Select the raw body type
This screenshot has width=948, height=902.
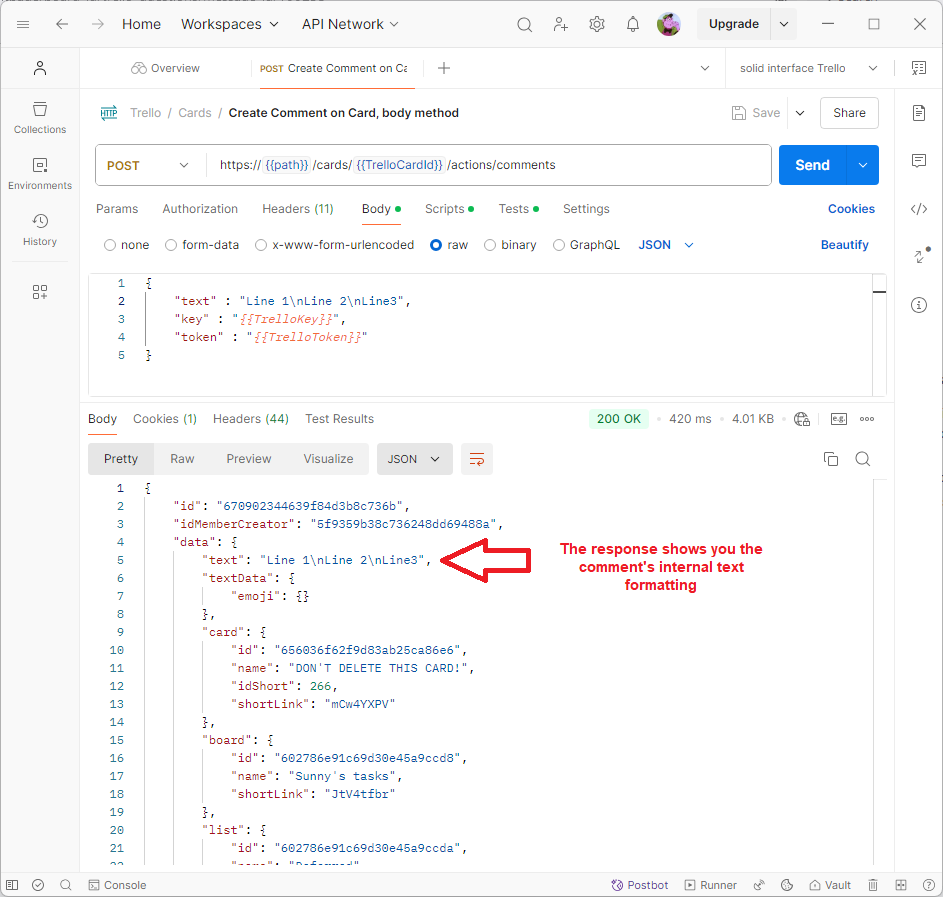point(438,246)
